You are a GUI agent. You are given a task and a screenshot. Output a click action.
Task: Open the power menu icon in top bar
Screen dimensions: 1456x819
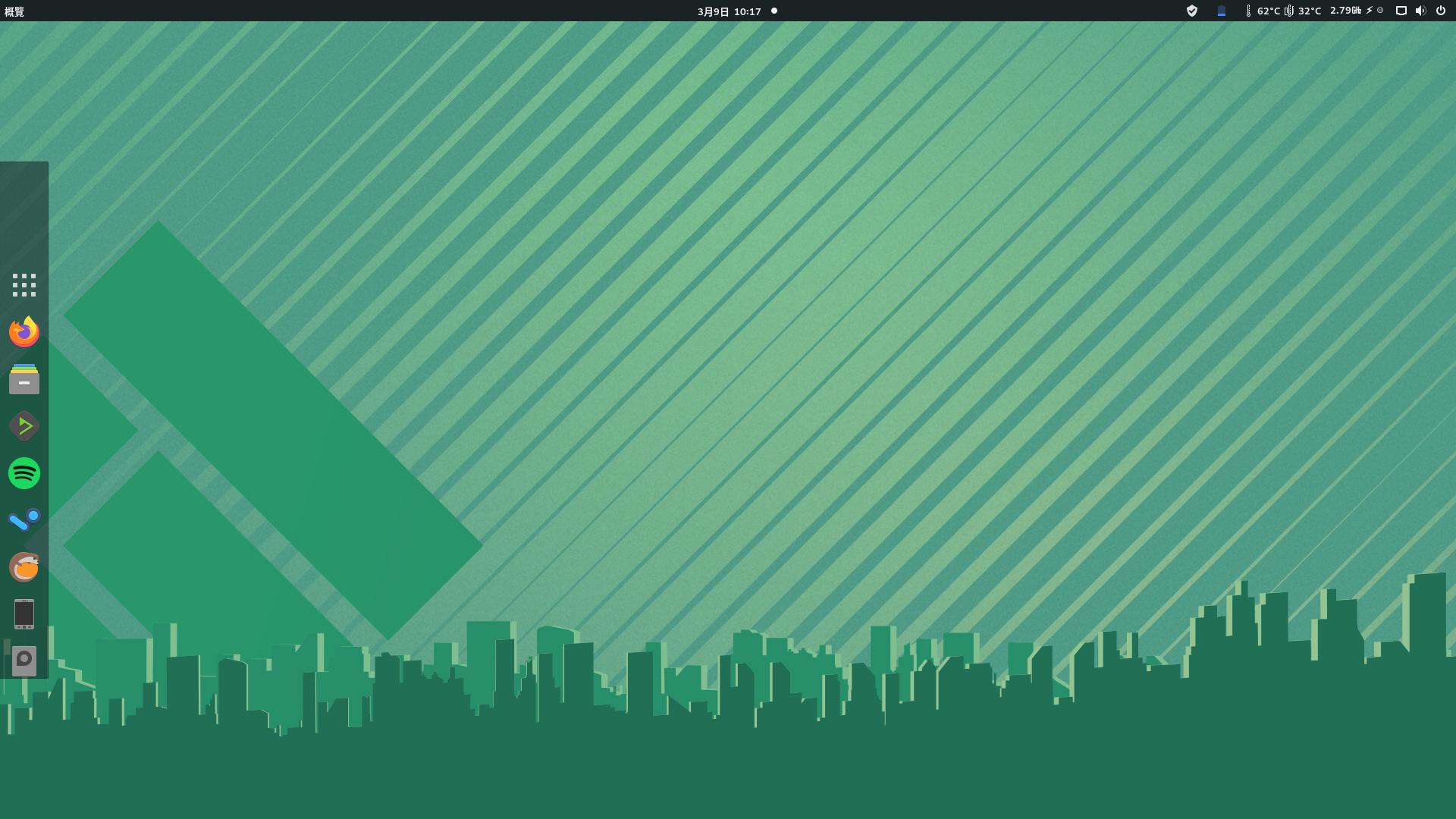tap(1441, 11)
